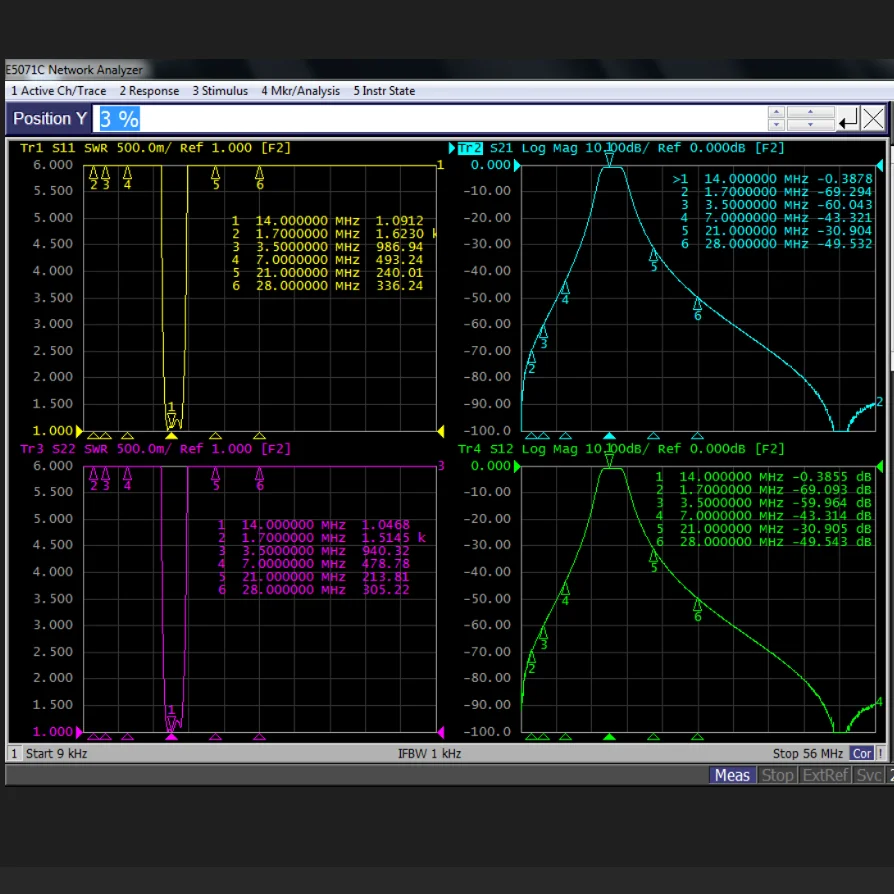Select the Tr3 S22 SWR trace title
894x894 pixels.
pos(155,449)
